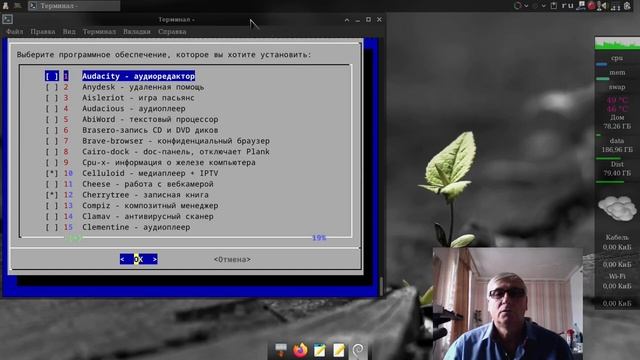Click the Терминал taskbar button in the top panel
This screenshot has width=640, height=360.
[74, 6]
